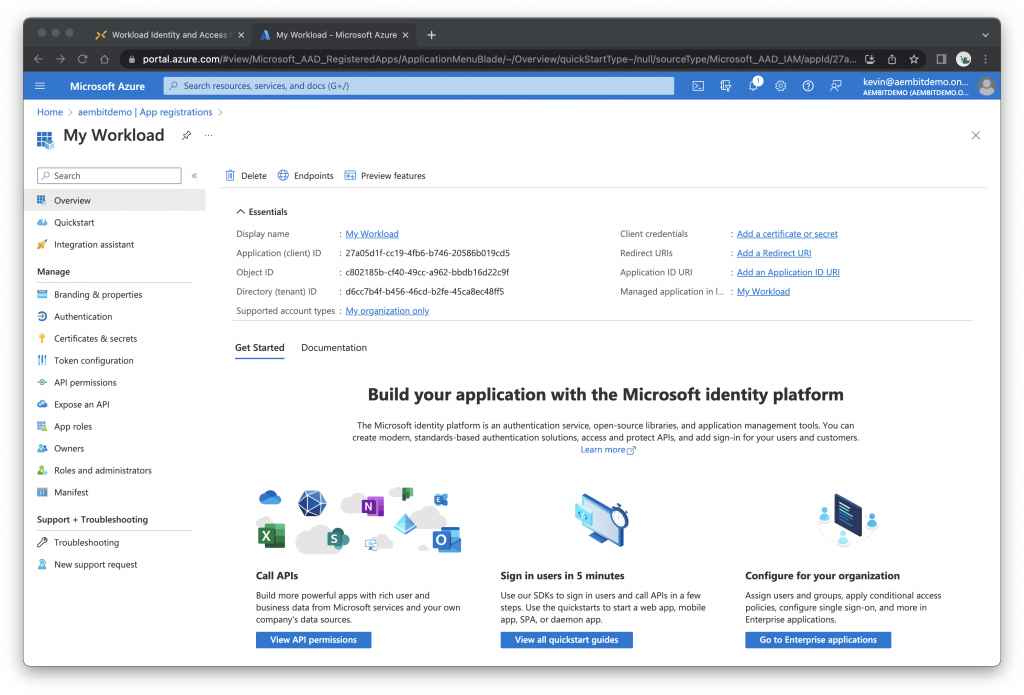Switch to Workload Identity and Access browser tab
The image size is (1024, 695).
(x=169, y=35)
